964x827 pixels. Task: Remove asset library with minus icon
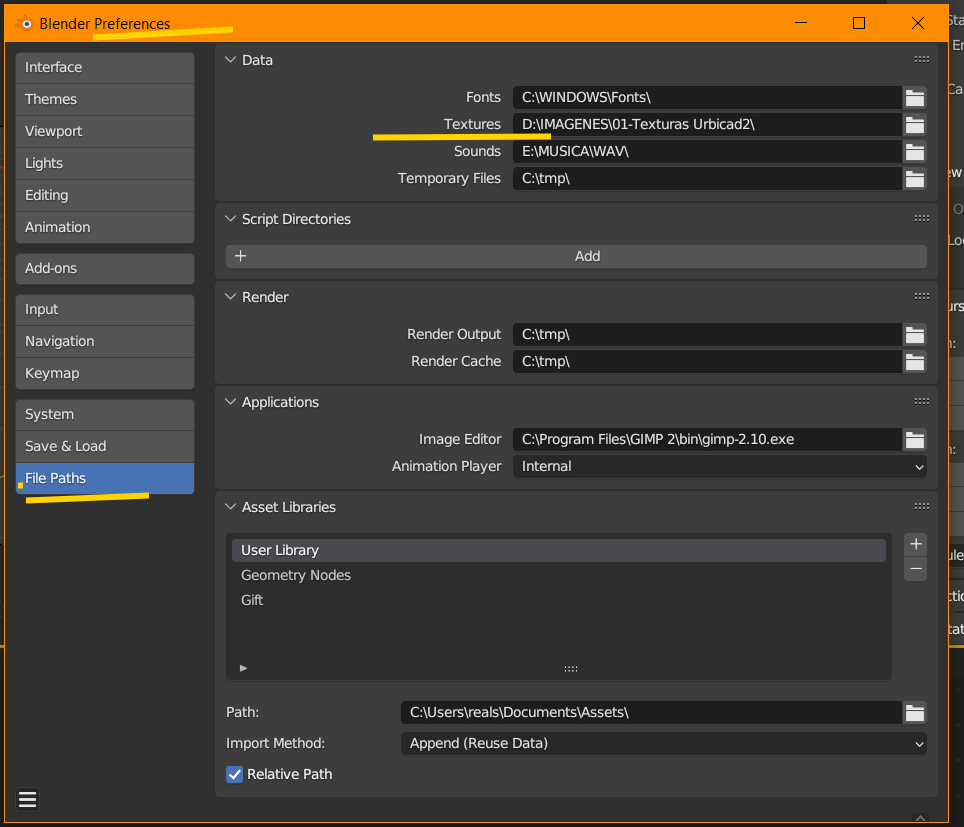click(x=915, y=569)
